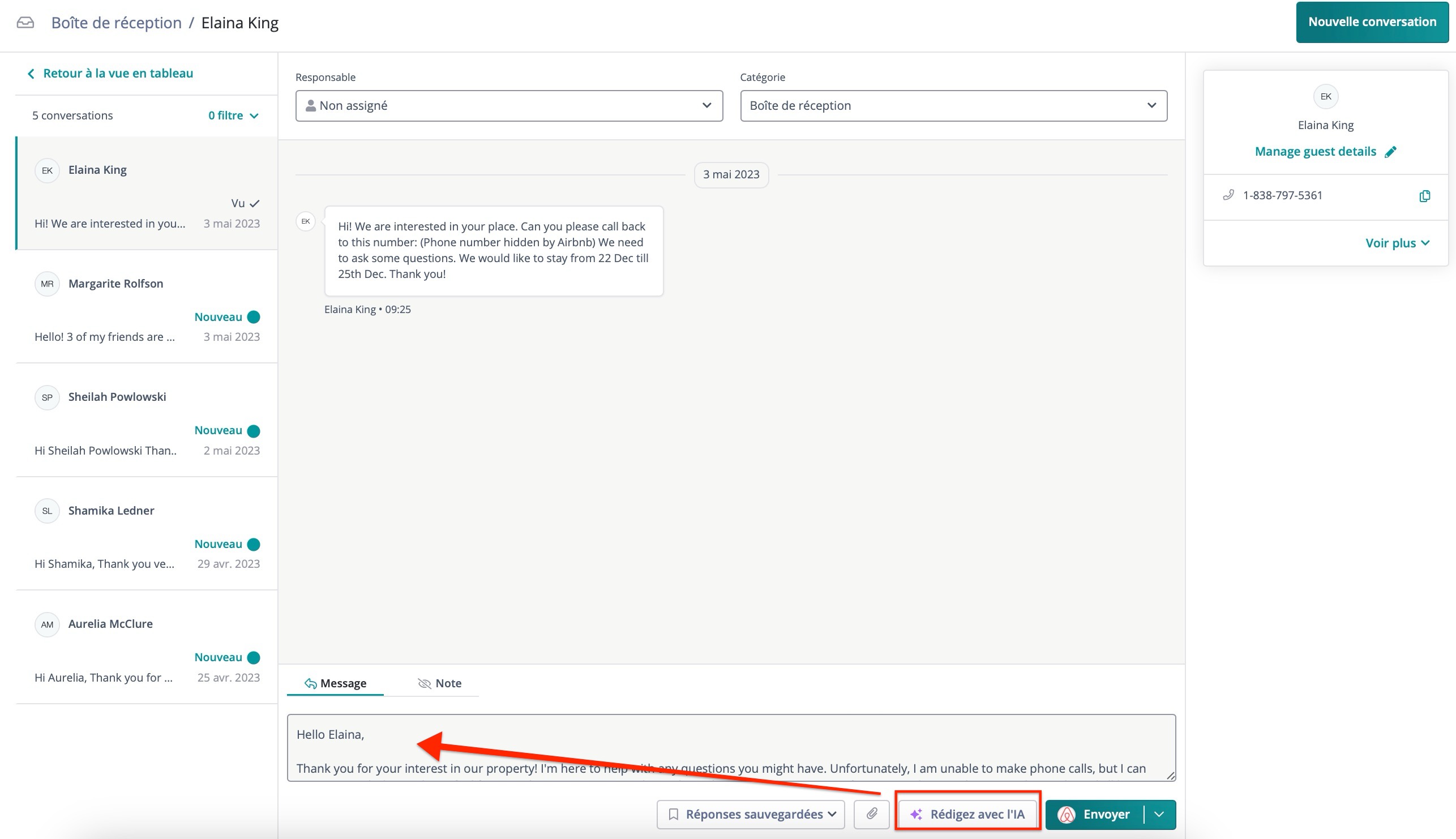Image resolution: width=1456 pixels, height=839 pixels.
Task: Switch to the Note tab
Action: pyautogui.click(x=440, y=683)
